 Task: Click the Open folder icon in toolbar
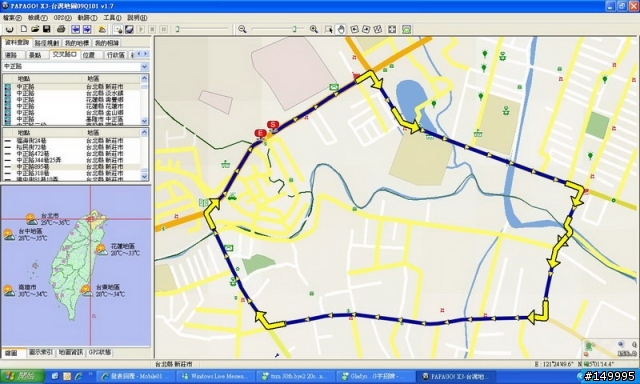tap(35, 29)
